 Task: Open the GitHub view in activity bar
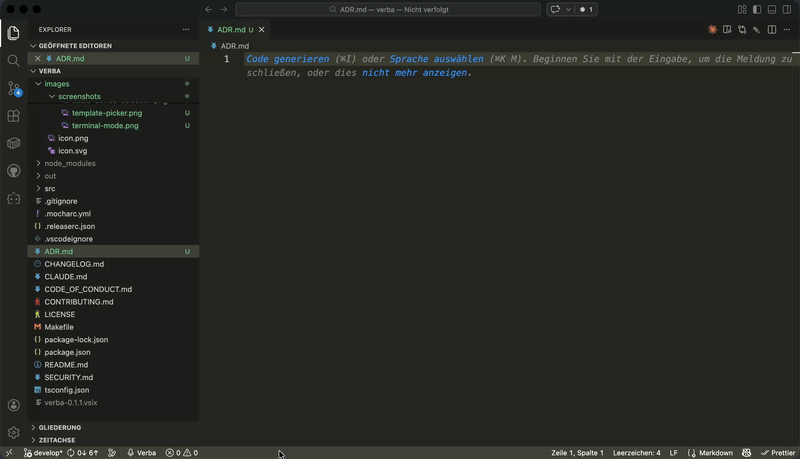14,171
